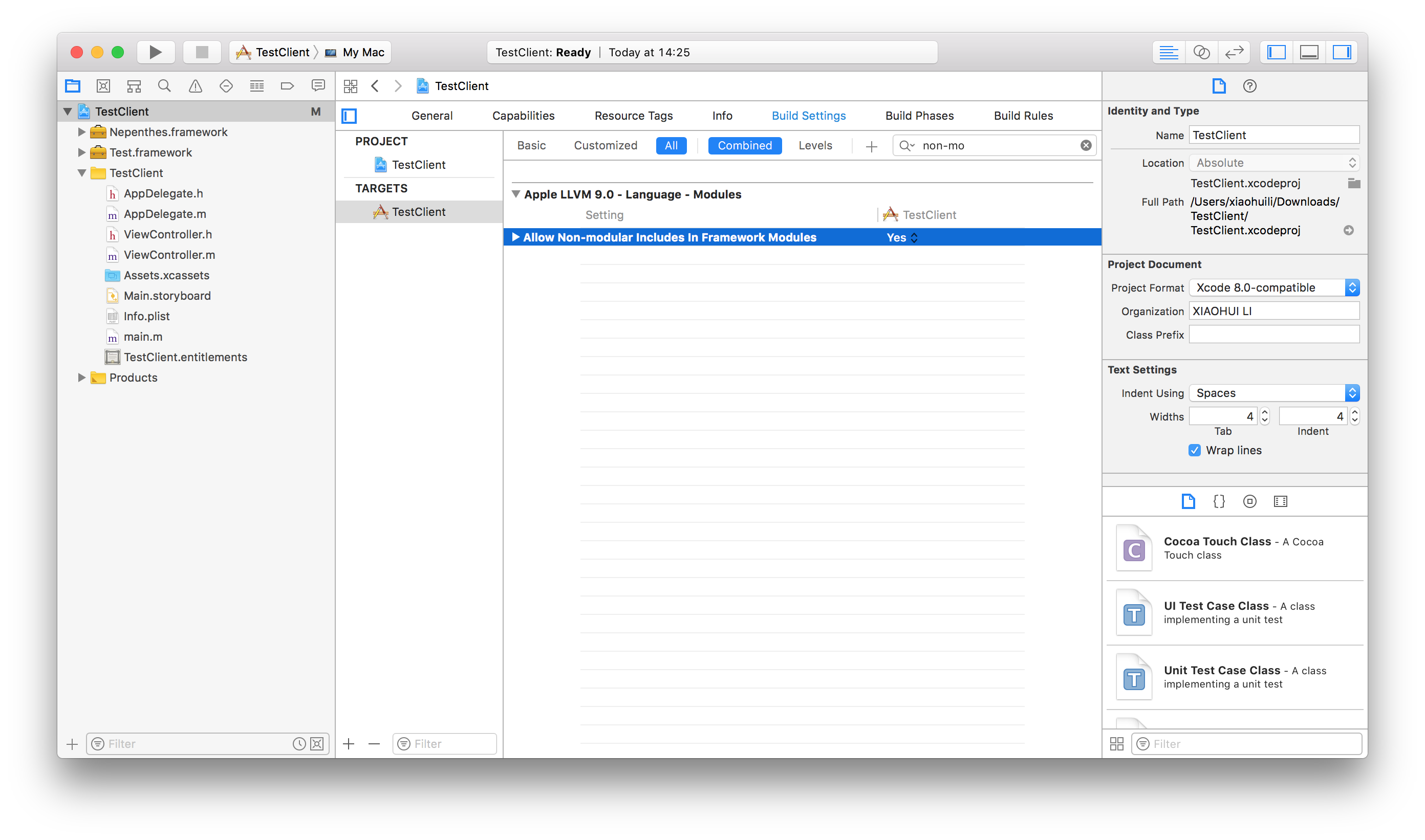Go forward in editor history
The width and height of the screenshot is (1425, 840).
(398, 86)
